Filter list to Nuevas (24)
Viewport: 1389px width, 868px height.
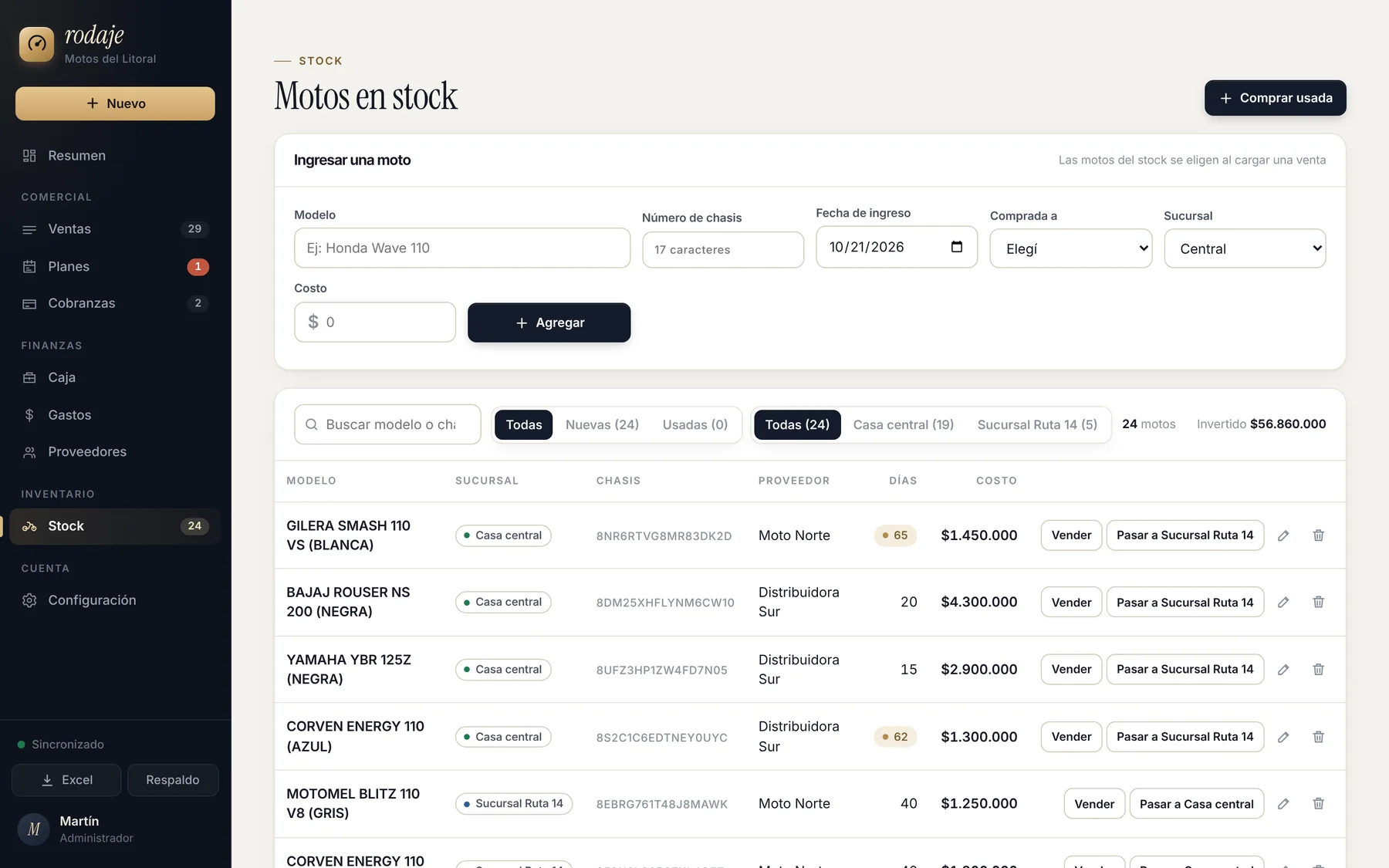602,424
